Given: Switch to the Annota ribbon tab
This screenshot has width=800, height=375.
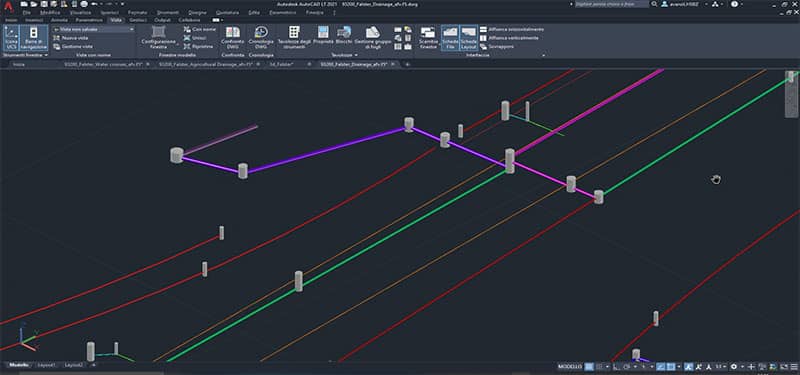Looking at the screenshot, I should pos(59,20).
